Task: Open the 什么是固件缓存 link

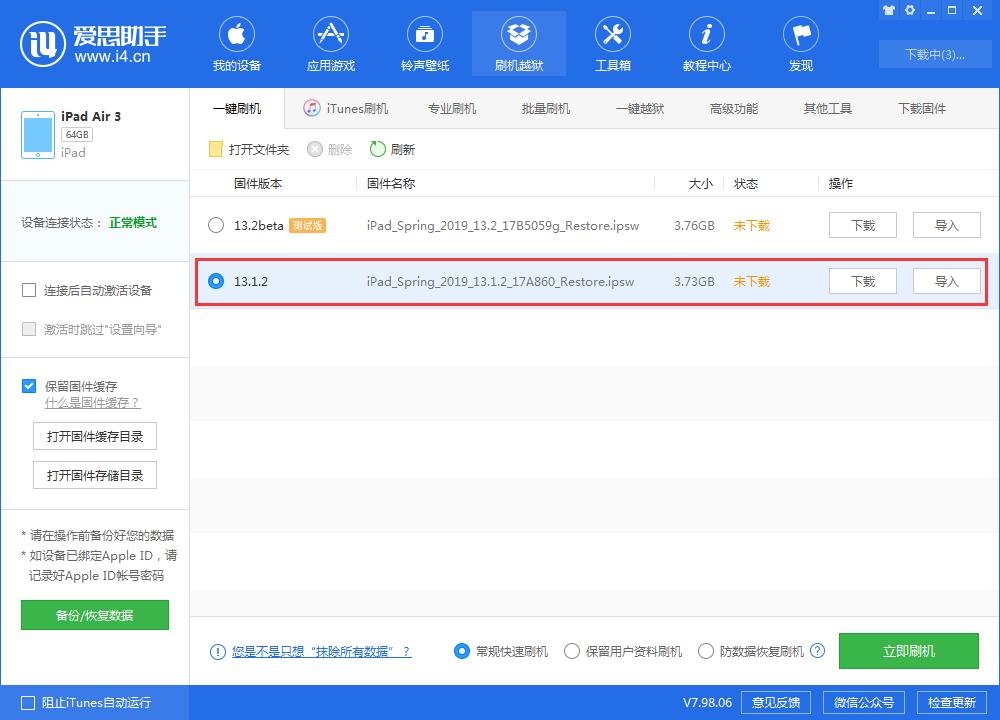Action: pos(88,401)
